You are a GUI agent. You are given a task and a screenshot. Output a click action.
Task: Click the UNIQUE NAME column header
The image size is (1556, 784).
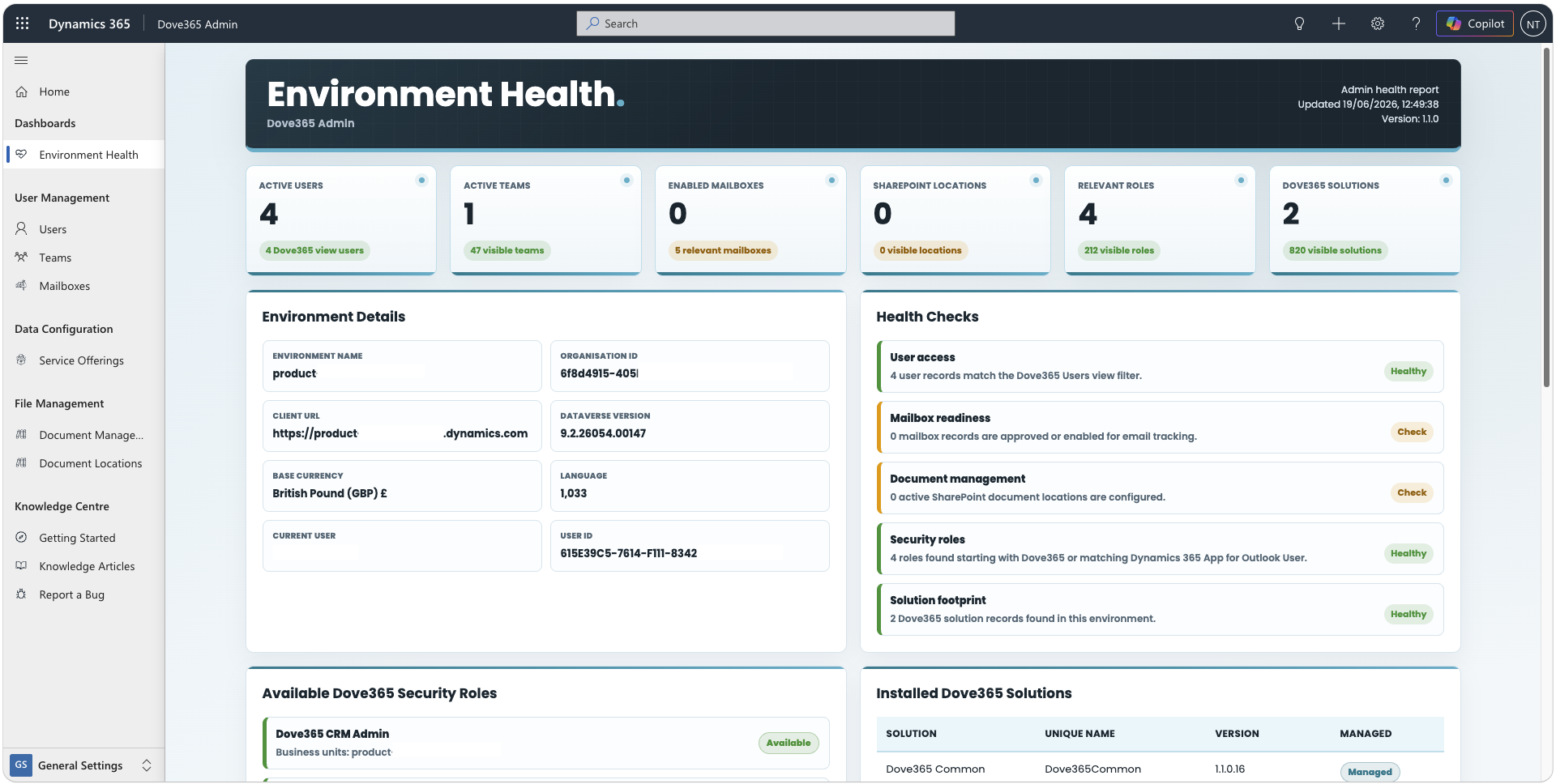(1079, 734)
